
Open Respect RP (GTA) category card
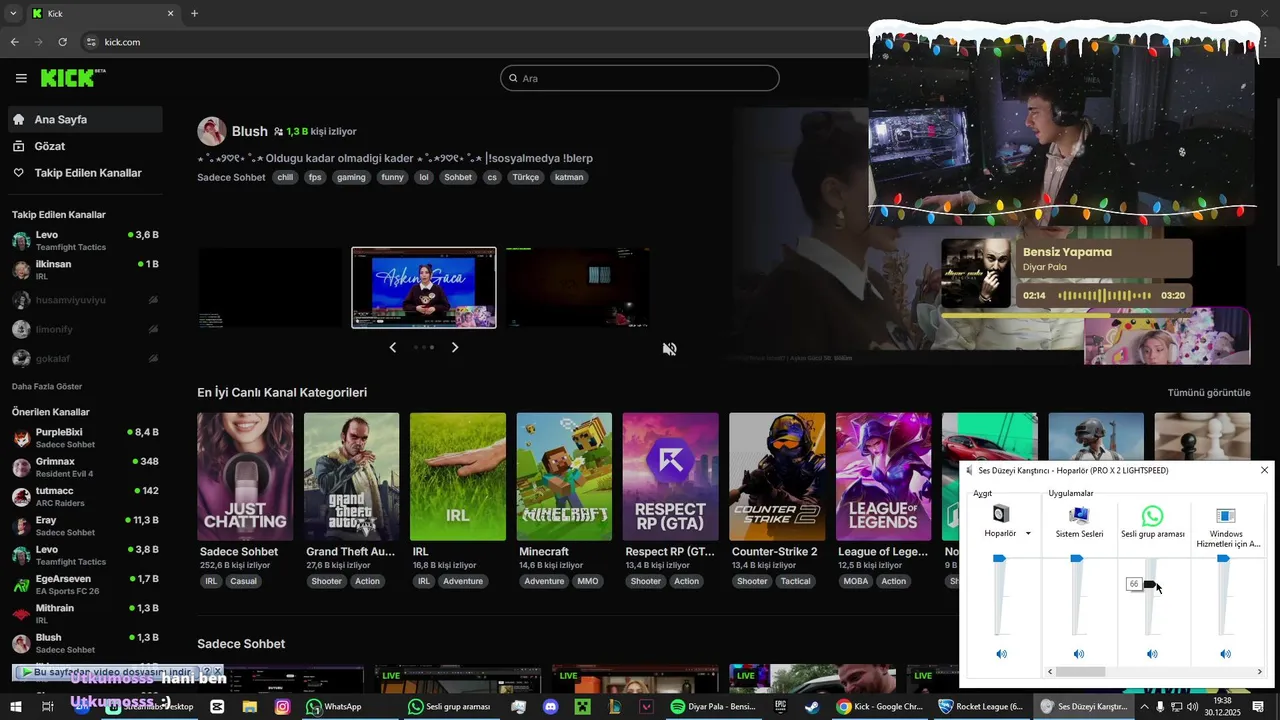670,477
